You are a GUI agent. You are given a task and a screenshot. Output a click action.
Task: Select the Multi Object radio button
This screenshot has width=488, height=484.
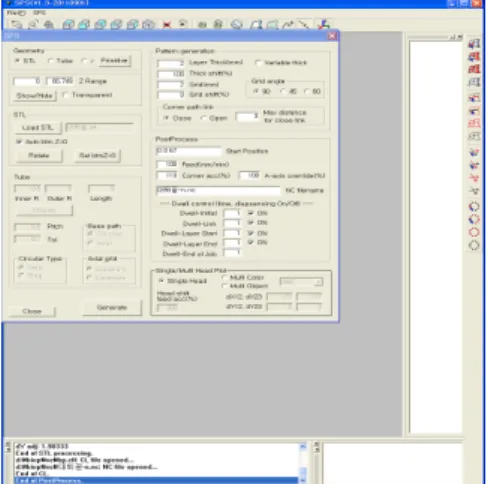224,286
